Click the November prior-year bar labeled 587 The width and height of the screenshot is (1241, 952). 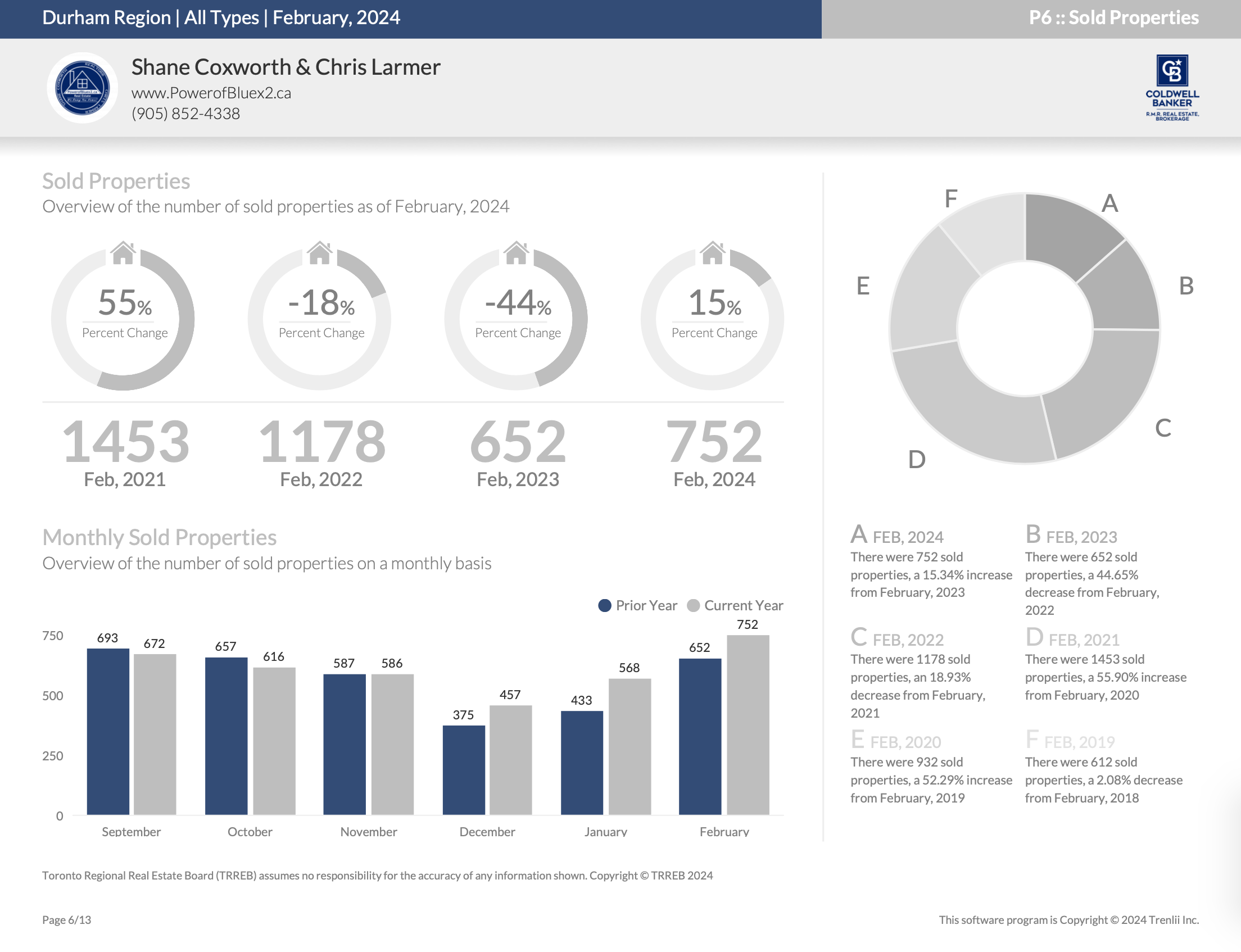(x=345, y=745)
